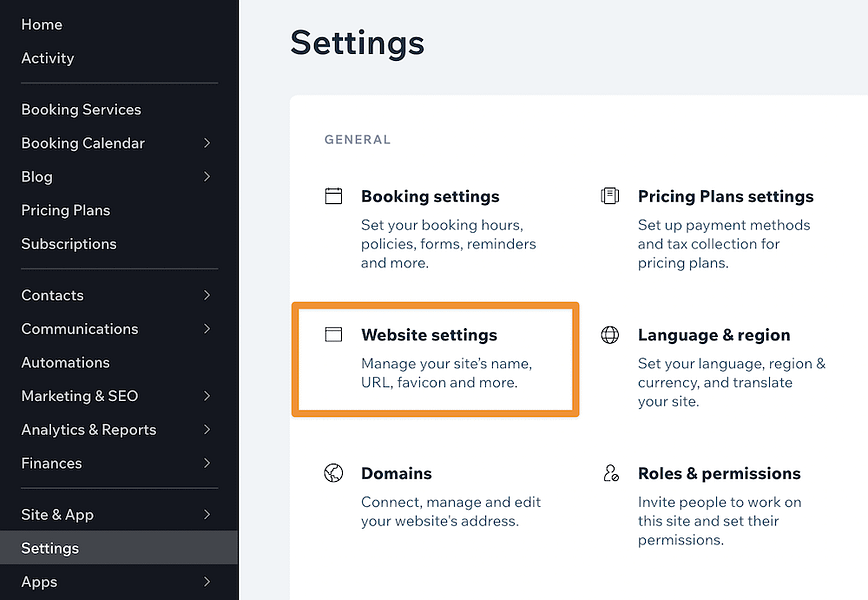This screenshot has width=868, height=600.
Task: Click the Booking settings calendar icon
Action: [333, 196]
